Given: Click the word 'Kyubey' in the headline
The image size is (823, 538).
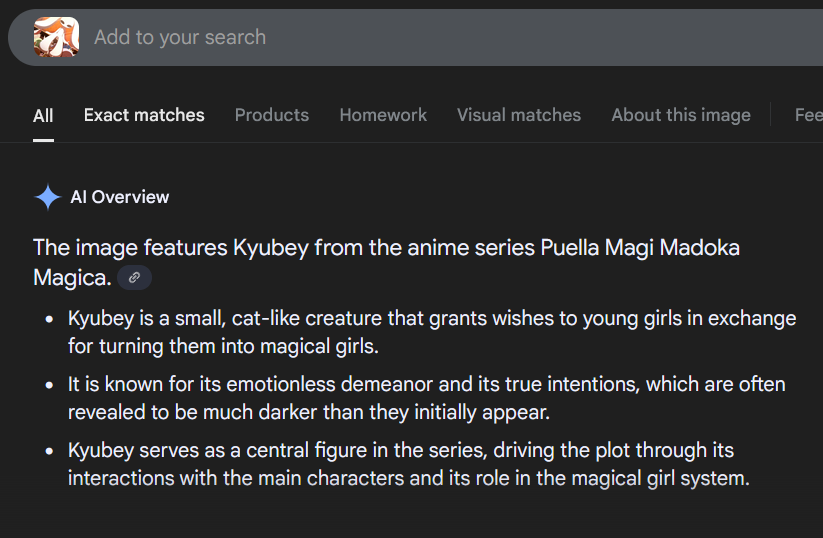Looking at the screenshot, I should [271, 248].
